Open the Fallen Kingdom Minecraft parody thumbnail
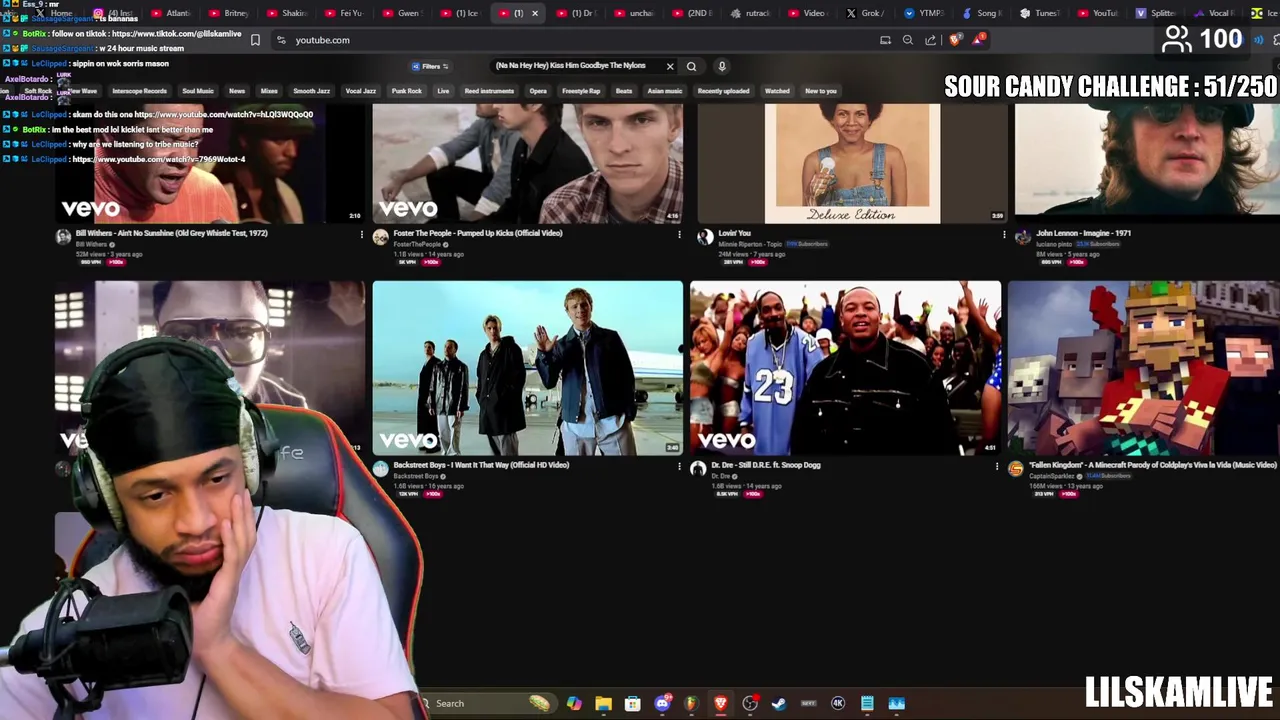This screenshot has height=720, width=1280. [1144, 368]
